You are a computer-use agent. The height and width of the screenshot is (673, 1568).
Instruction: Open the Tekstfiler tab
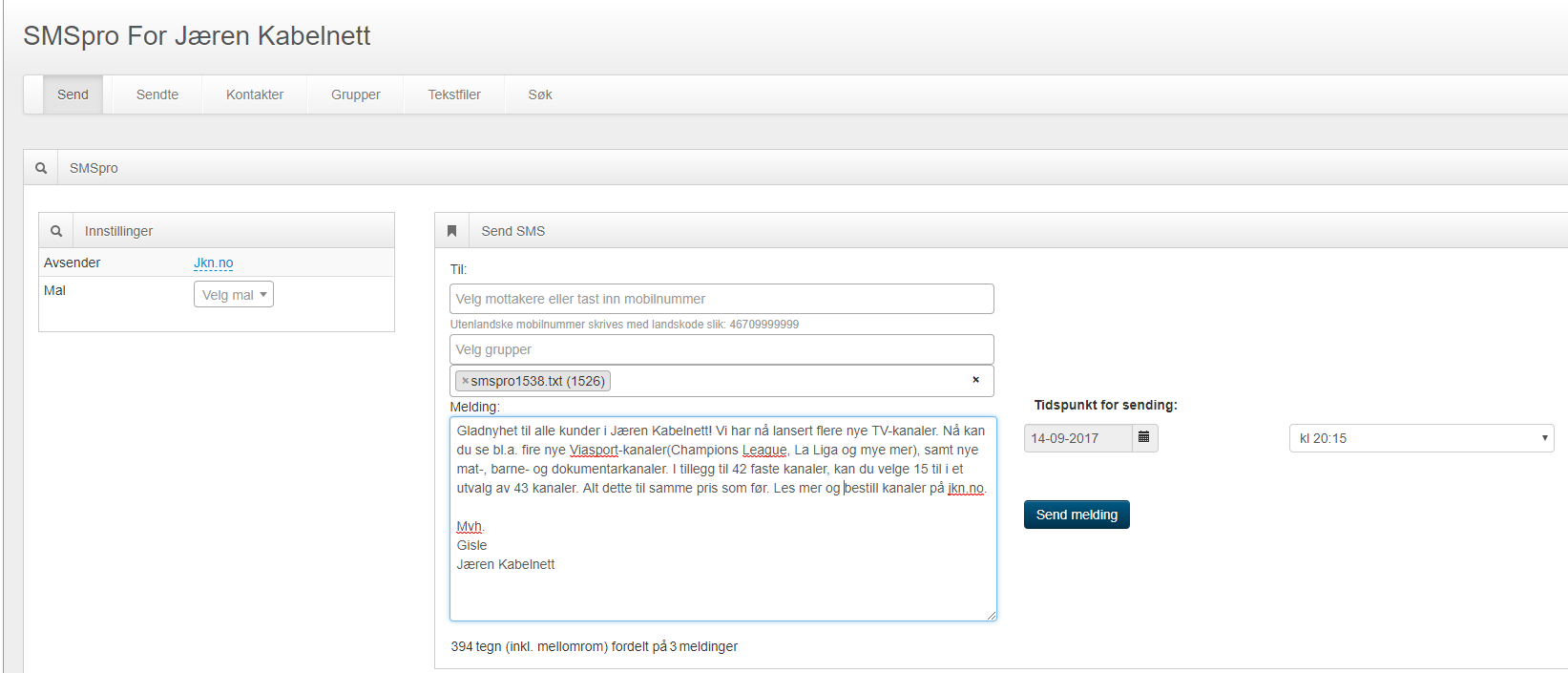tap(454, 95)
